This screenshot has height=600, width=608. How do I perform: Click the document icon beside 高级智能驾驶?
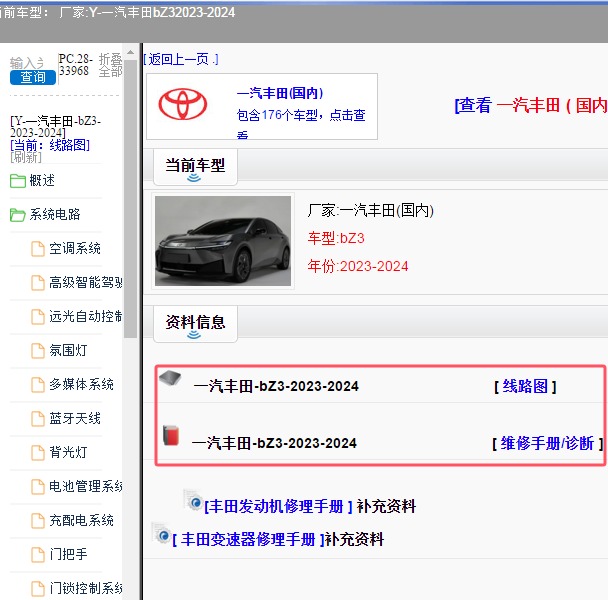coord(38,283)
